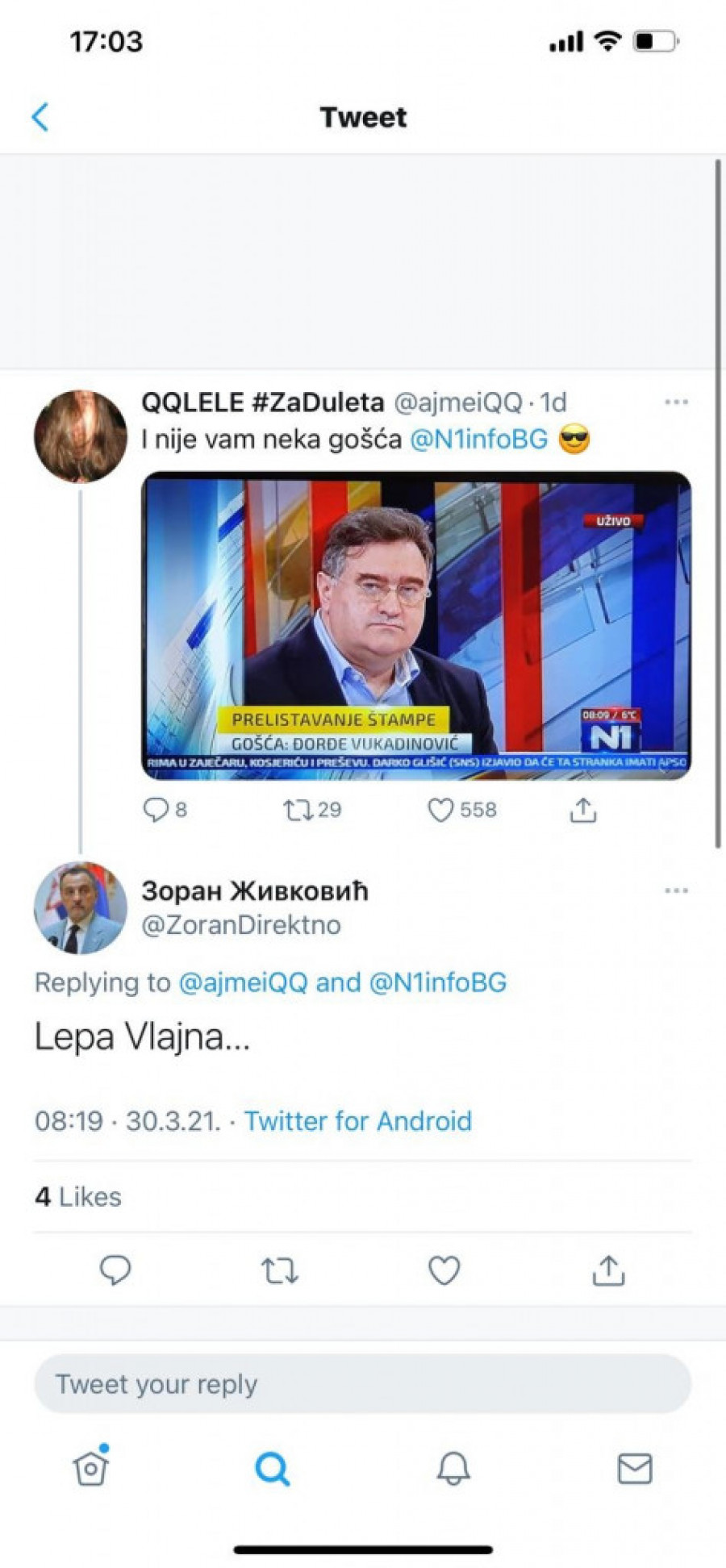Open the N1 TV screenshot image
This screenshot has width=726, height=1568.
416,626
